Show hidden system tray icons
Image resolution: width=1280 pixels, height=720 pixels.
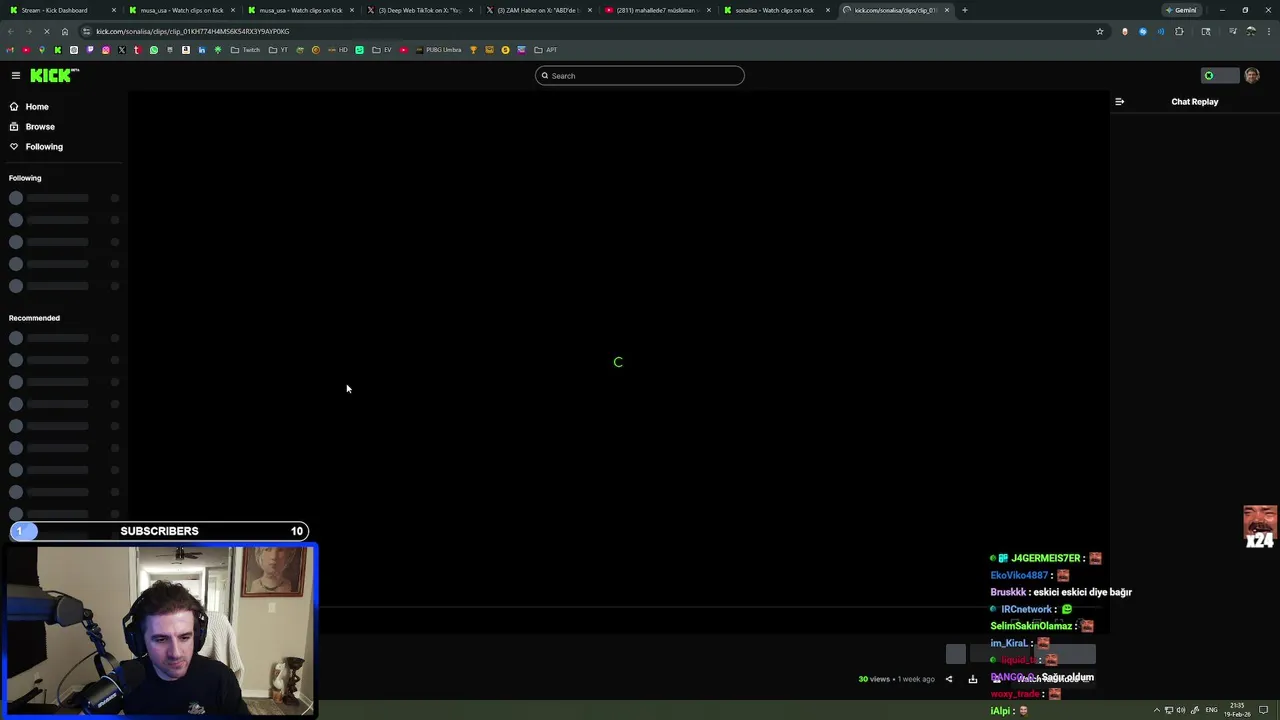tap(1157, 710)
